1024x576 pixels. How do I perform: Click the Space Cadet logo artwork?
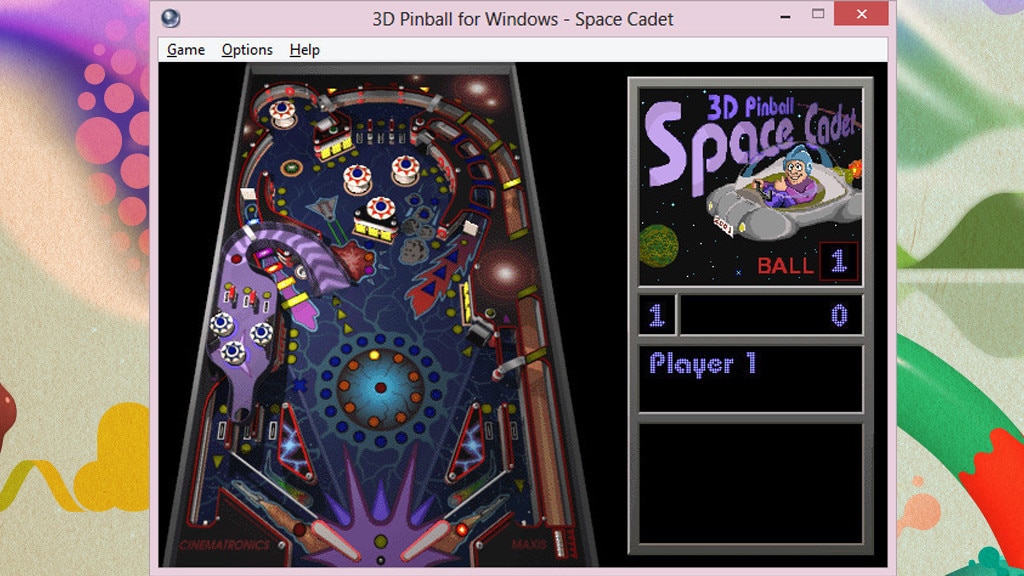pyautogui.click(x=751, y=187)
